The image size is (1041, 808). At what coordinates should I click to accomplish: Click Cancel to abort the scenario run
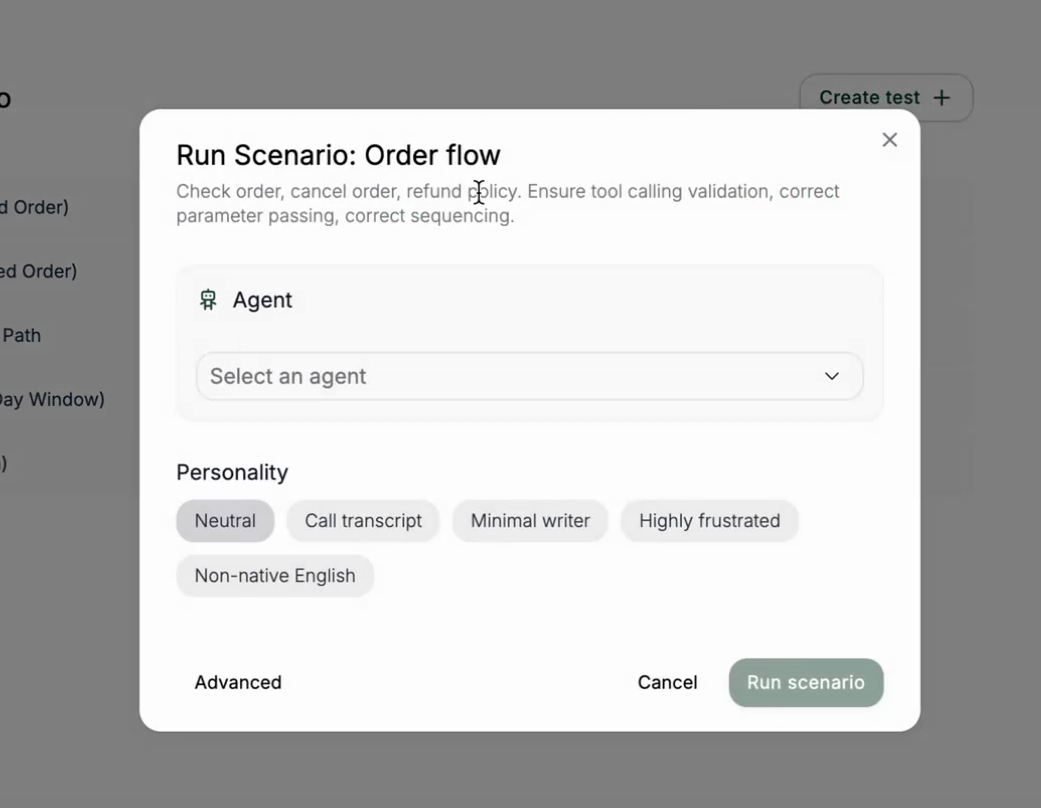(667, 682)
